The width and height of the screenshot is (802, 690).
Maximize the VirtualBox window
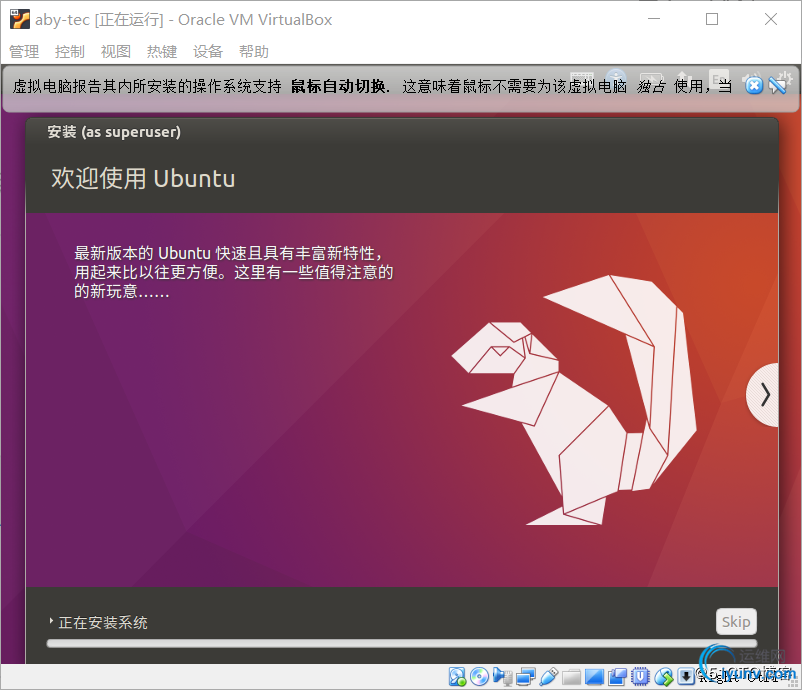click(x=712, y=19)
